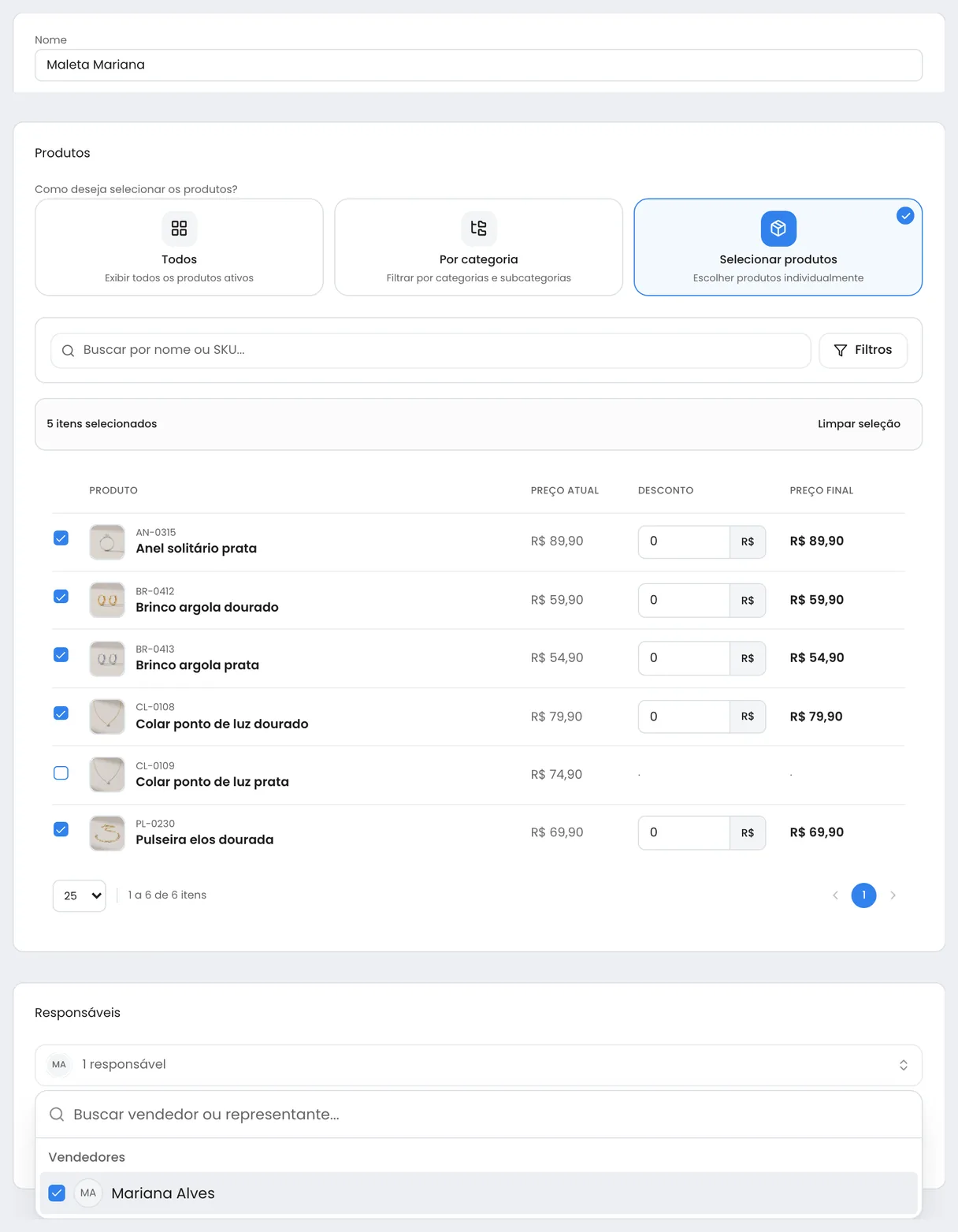The image size is (958, 1232).
Task: Click the next page arrow
Action: point(893,895)
